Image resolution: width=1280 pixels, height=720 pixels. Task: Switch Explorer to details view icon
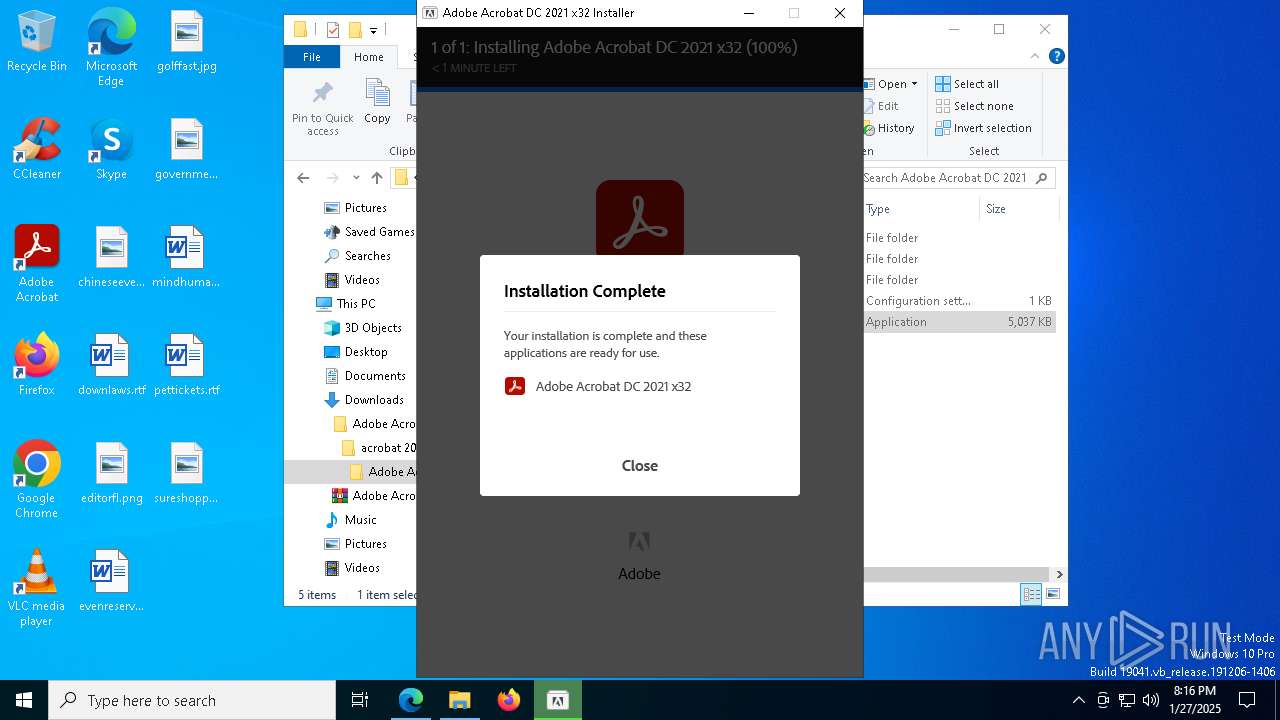click(x=1031, y=594)
